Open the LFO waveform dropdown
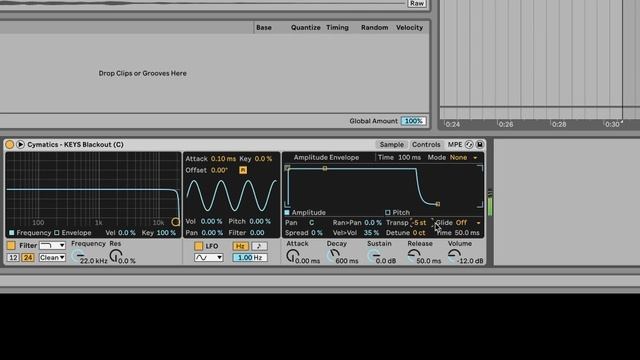This screenshot has width=640, height=360. (209, 258)
